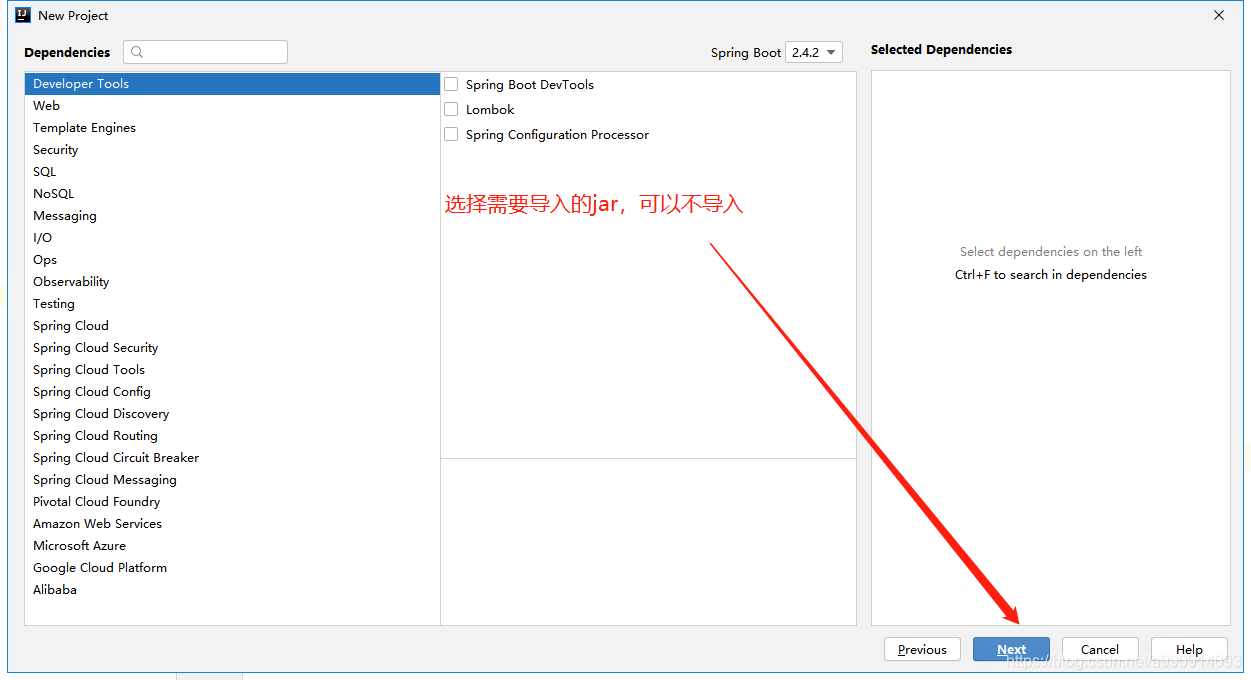Open the Alibaba category
1251x680 pixels.
pos(232,590)
